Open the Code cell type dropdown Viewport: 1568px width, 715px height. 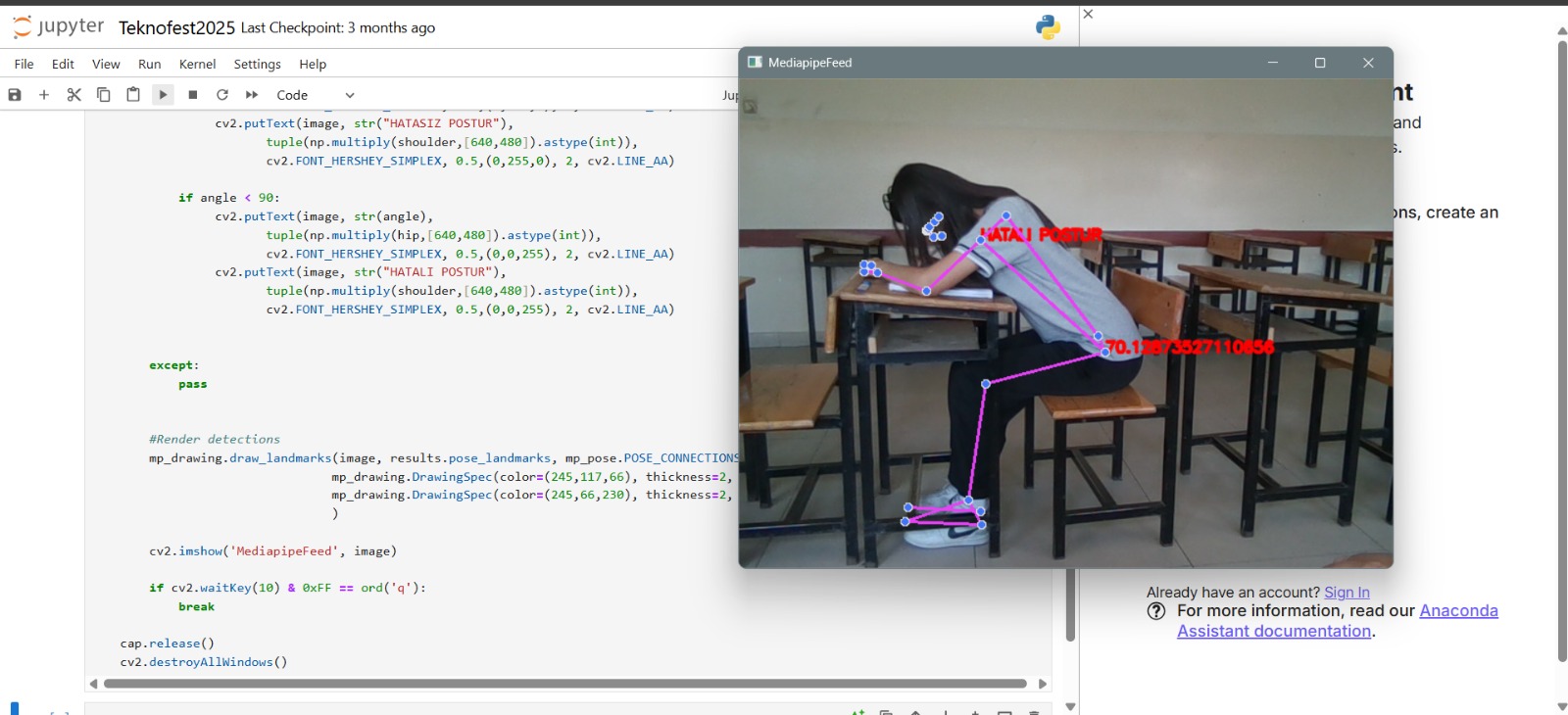coord(315,95)
